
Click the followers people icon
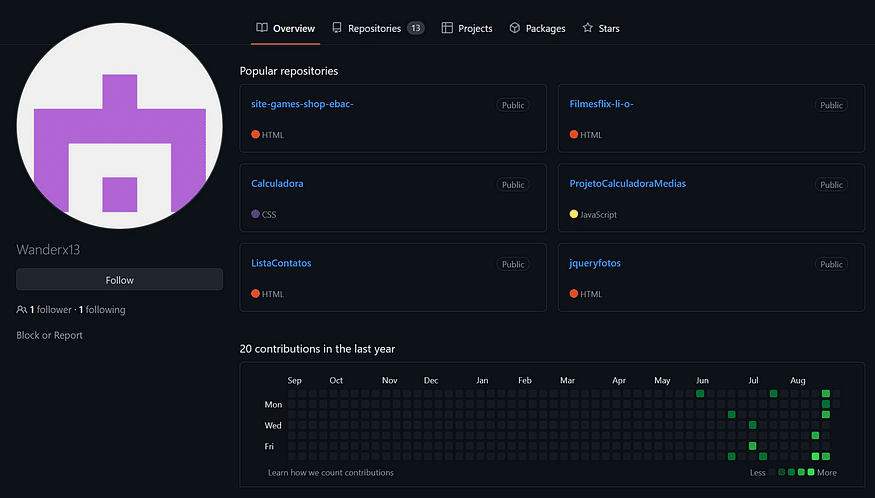(22, 310)
